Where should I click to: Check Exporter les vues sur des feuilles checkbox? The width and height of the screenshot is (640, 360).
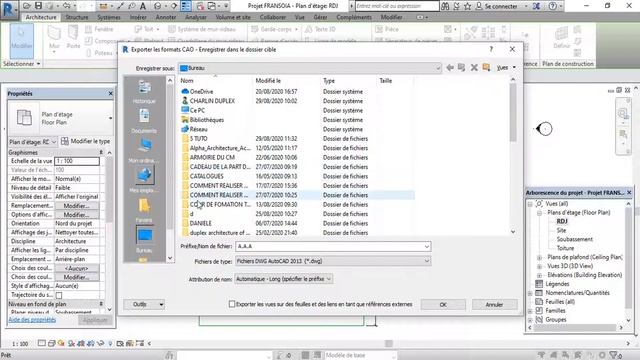point(232,304)
